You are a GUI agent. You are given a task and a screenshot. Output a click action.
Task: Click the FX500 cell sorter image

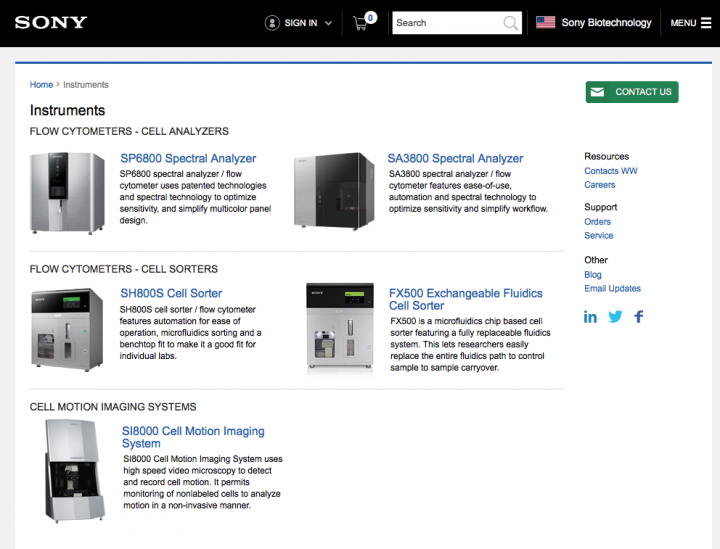[340, 326]
